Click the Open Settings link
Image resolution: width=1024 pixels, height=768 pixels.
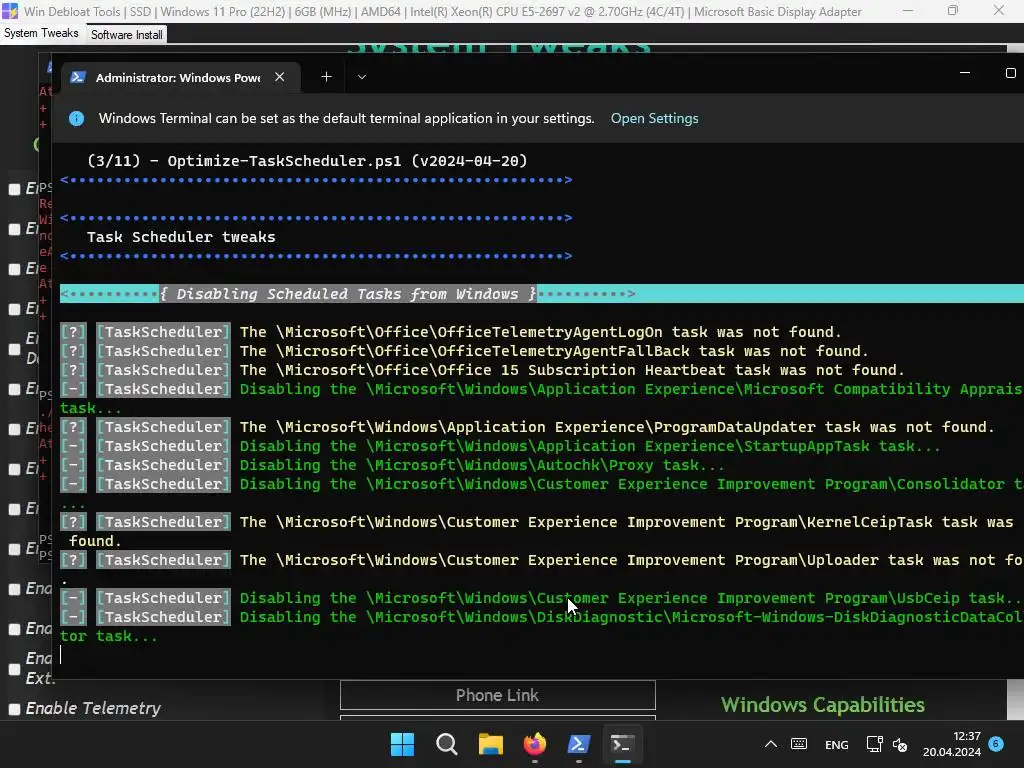(654, 118)
